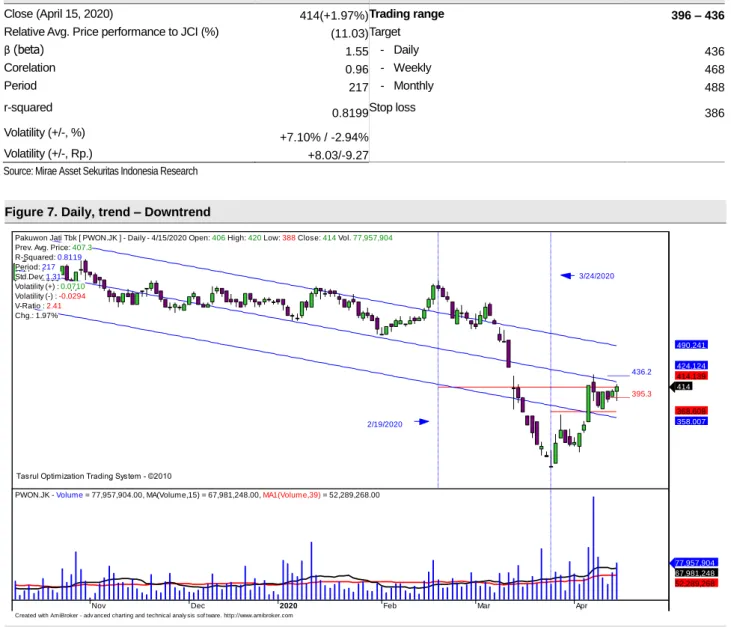Screen dimensions: 731x627
Task: Select the daily target value '436'
Action: tap(715, 51)
